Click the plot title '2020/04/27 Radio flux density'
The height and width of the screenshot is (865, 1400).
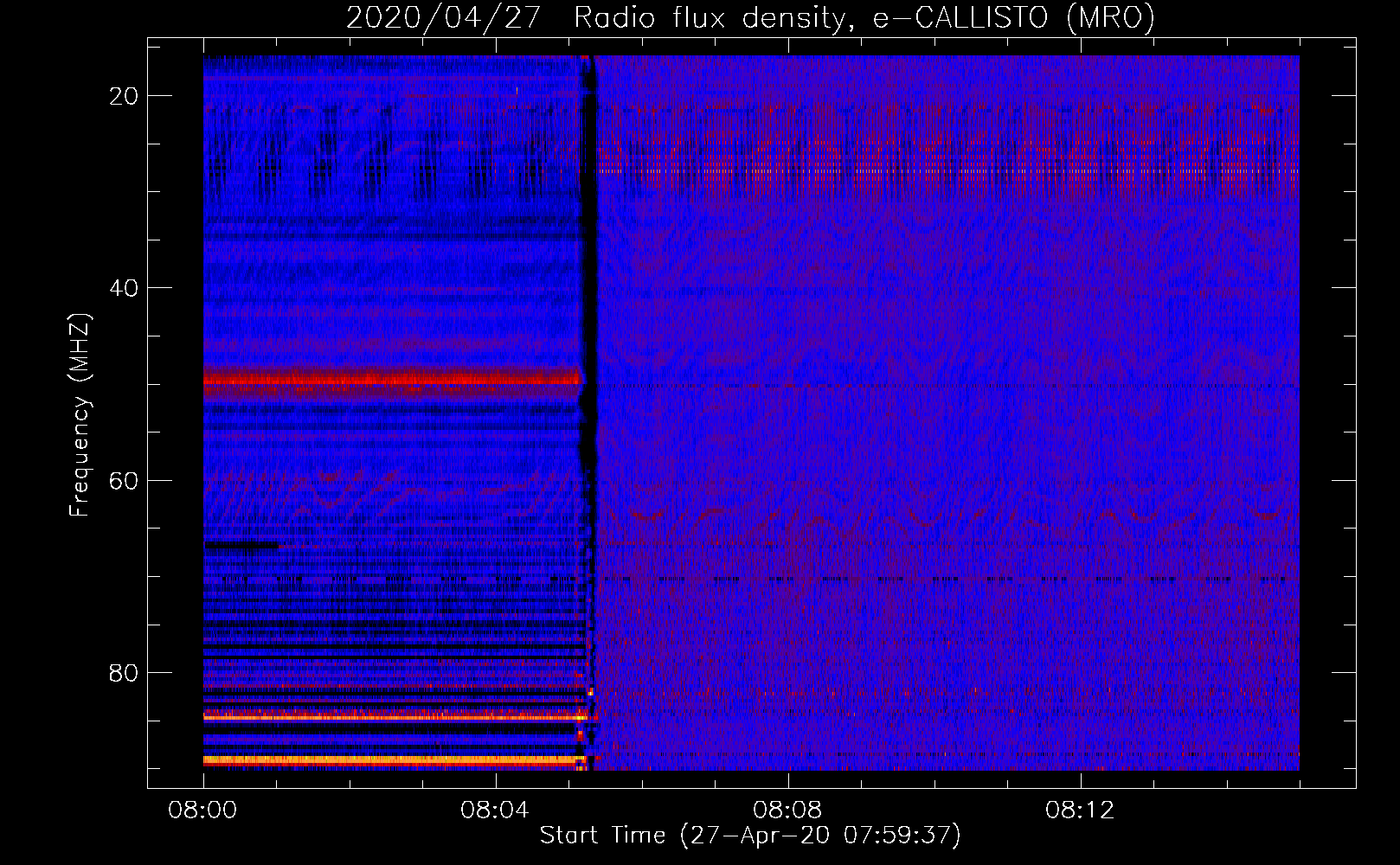point(596,18)
